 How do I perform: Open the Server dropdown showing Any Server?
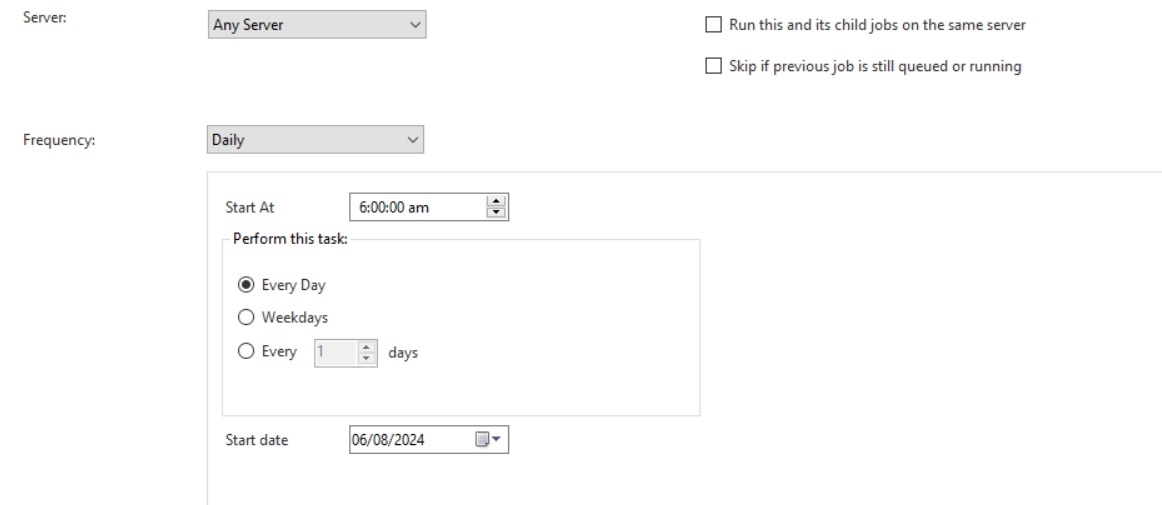click(315, 25)
